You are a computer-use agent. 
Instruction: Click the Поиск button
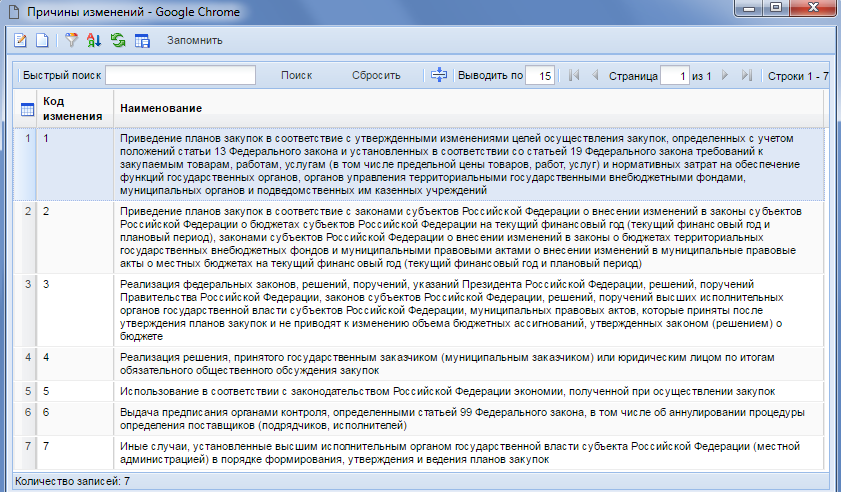(297, 75)
